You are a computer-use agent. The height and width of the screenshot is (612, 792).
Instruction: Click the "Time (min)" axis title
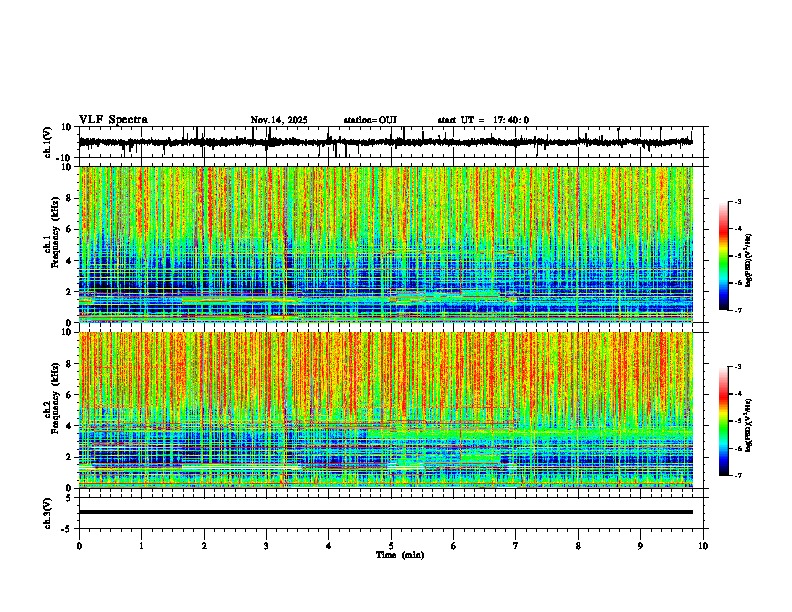click(400, 555)
